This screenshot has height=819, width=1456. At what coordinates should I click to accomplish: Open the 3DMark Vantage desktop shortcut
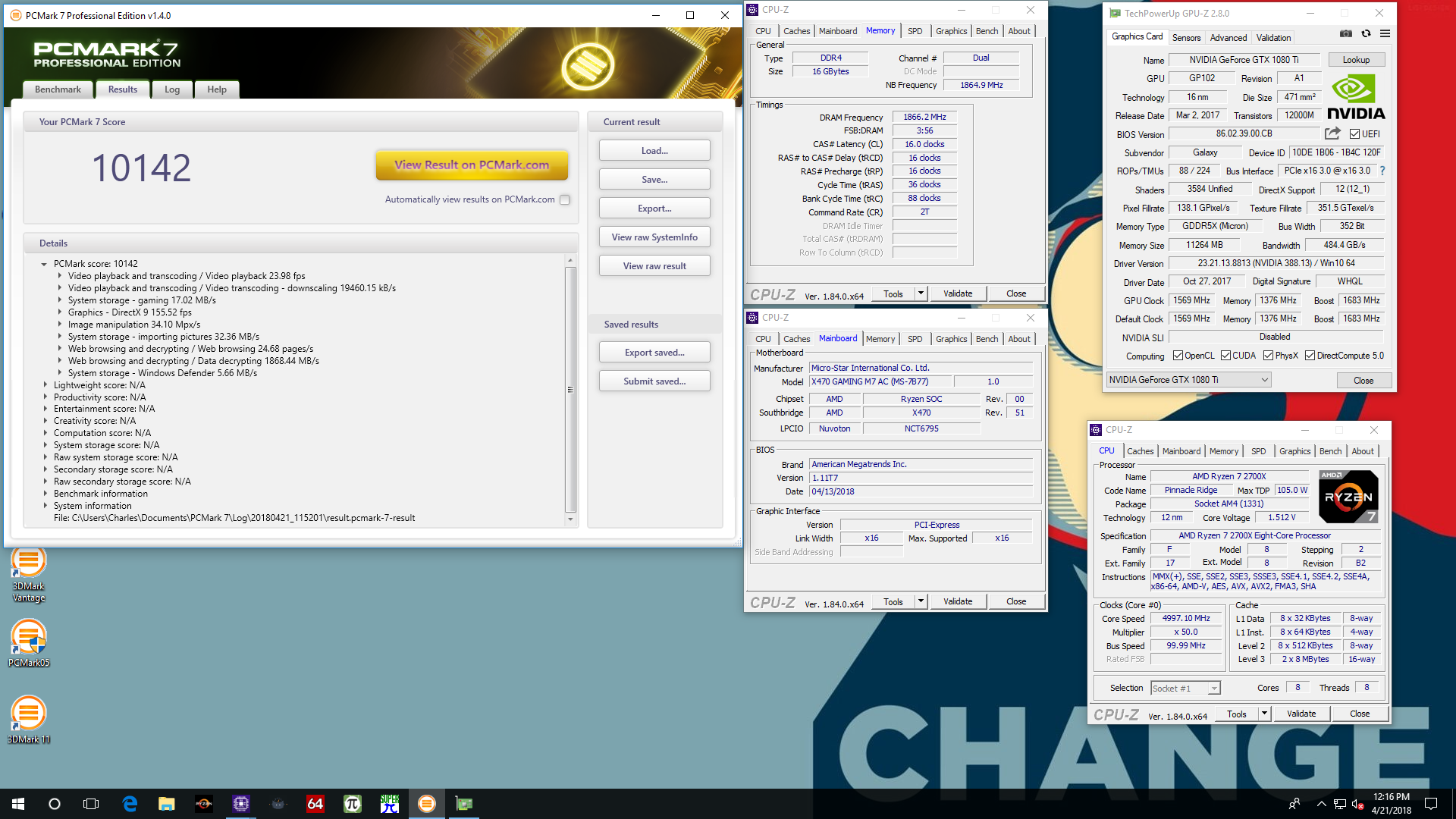point(28,575)
